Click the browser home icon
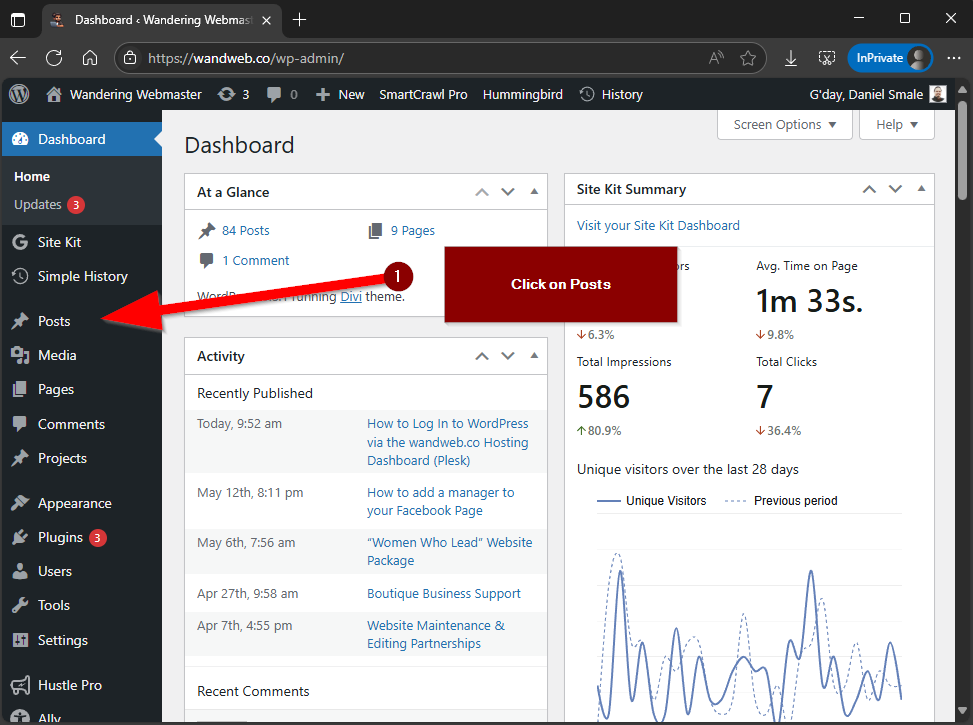 [x=90, y=58]
